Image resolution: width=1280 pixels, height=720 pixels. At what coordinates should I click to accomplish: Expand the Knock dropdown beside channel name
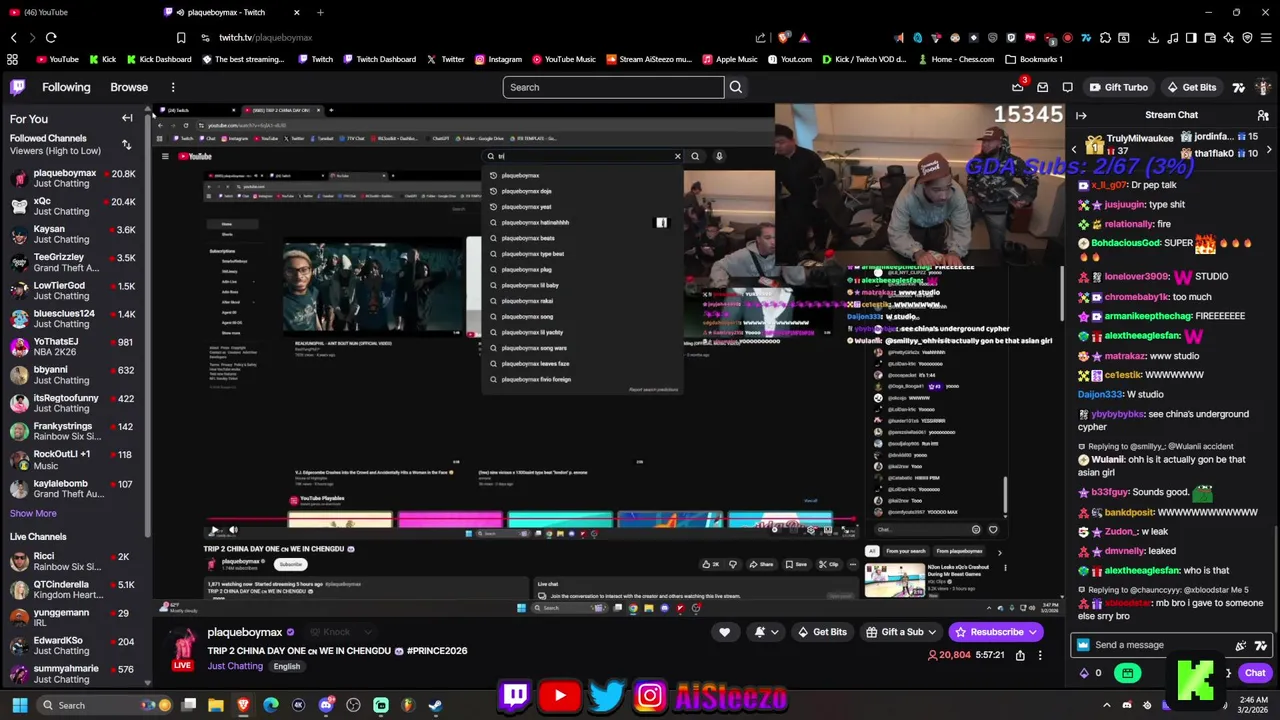pyautogui.click(x=367, y=632)
